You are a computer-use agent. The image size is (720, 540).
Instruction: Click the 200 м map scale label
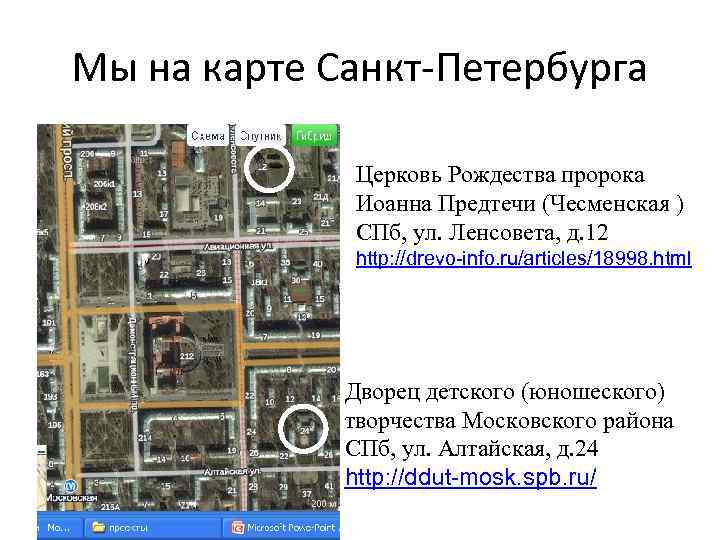(325, 504)
